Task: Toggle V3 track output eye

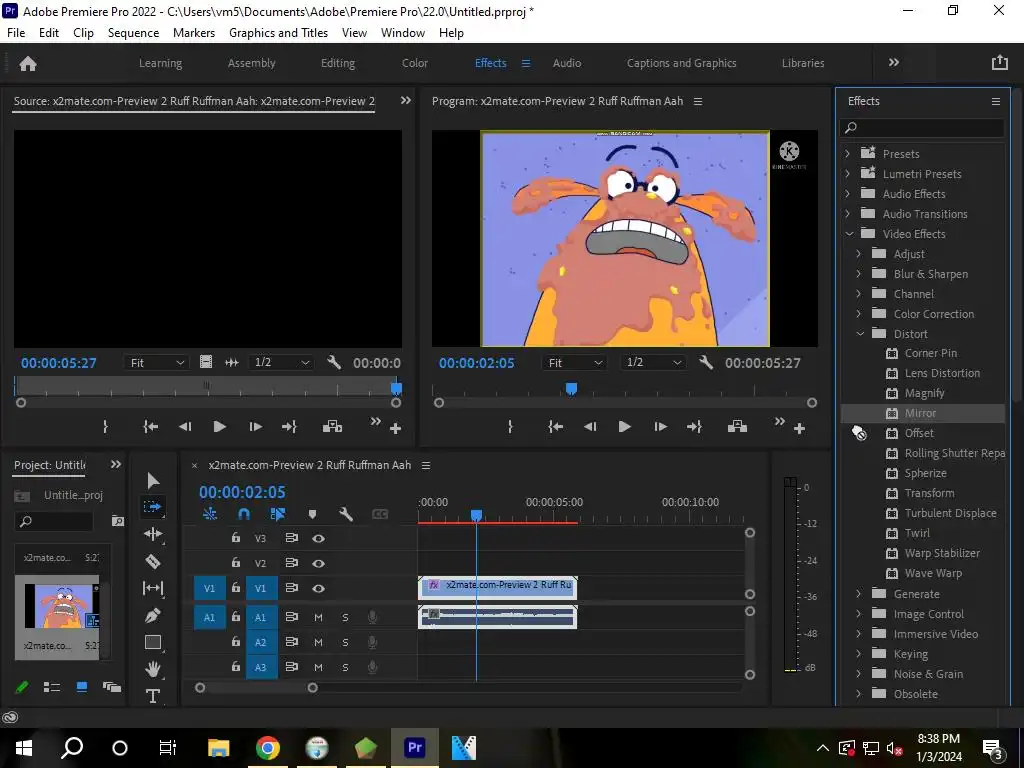Action: click(x=318, y=538)
